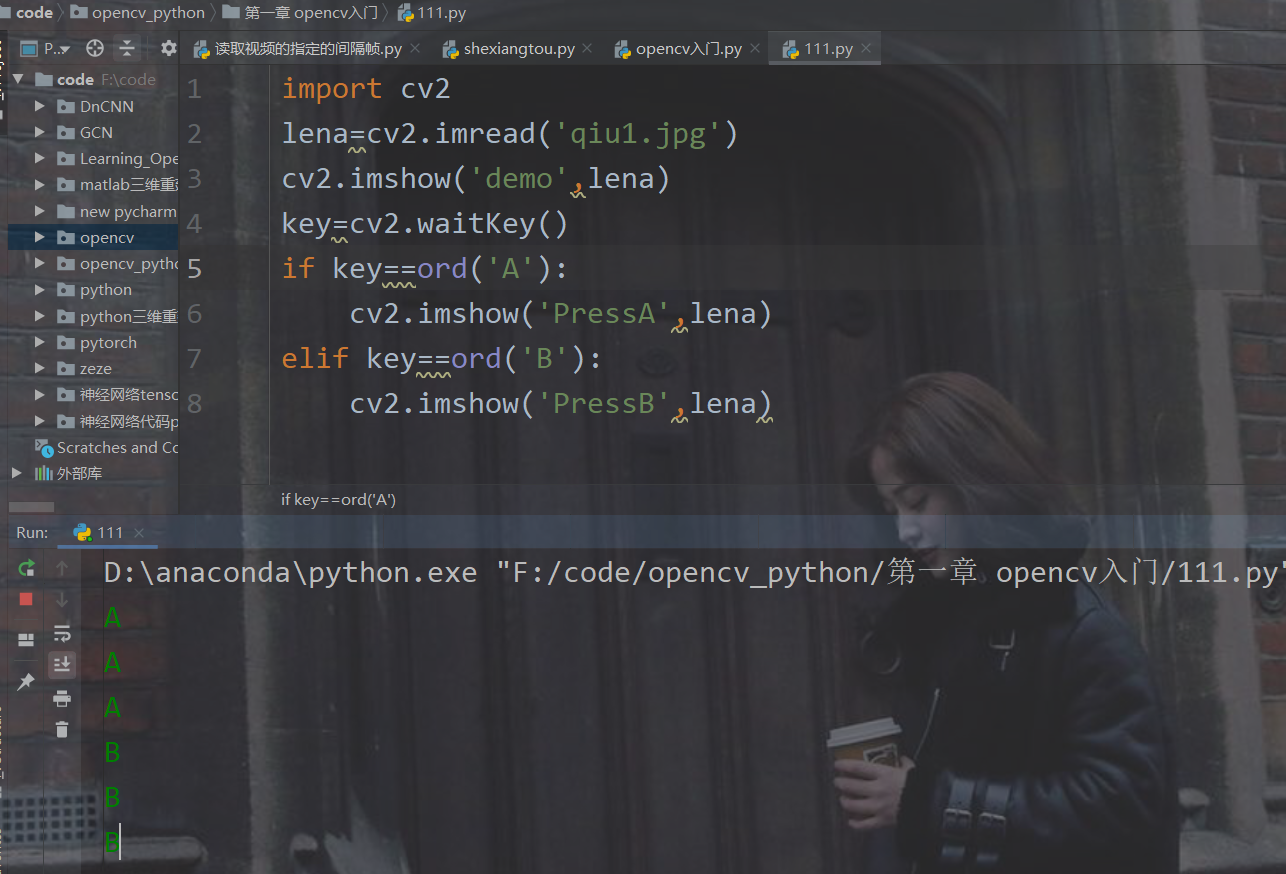The image size is (1286, 874).
Task: Click the 'PressB' string in code
Action: tap(604, 404)
